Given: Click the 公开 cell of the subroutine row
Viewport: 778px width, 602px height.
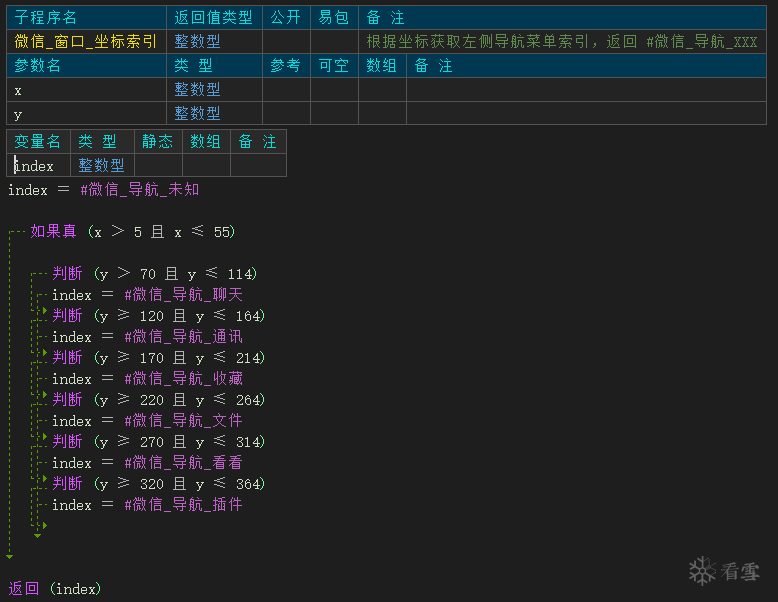Looking at the screenshot, I should coord(286,41).
